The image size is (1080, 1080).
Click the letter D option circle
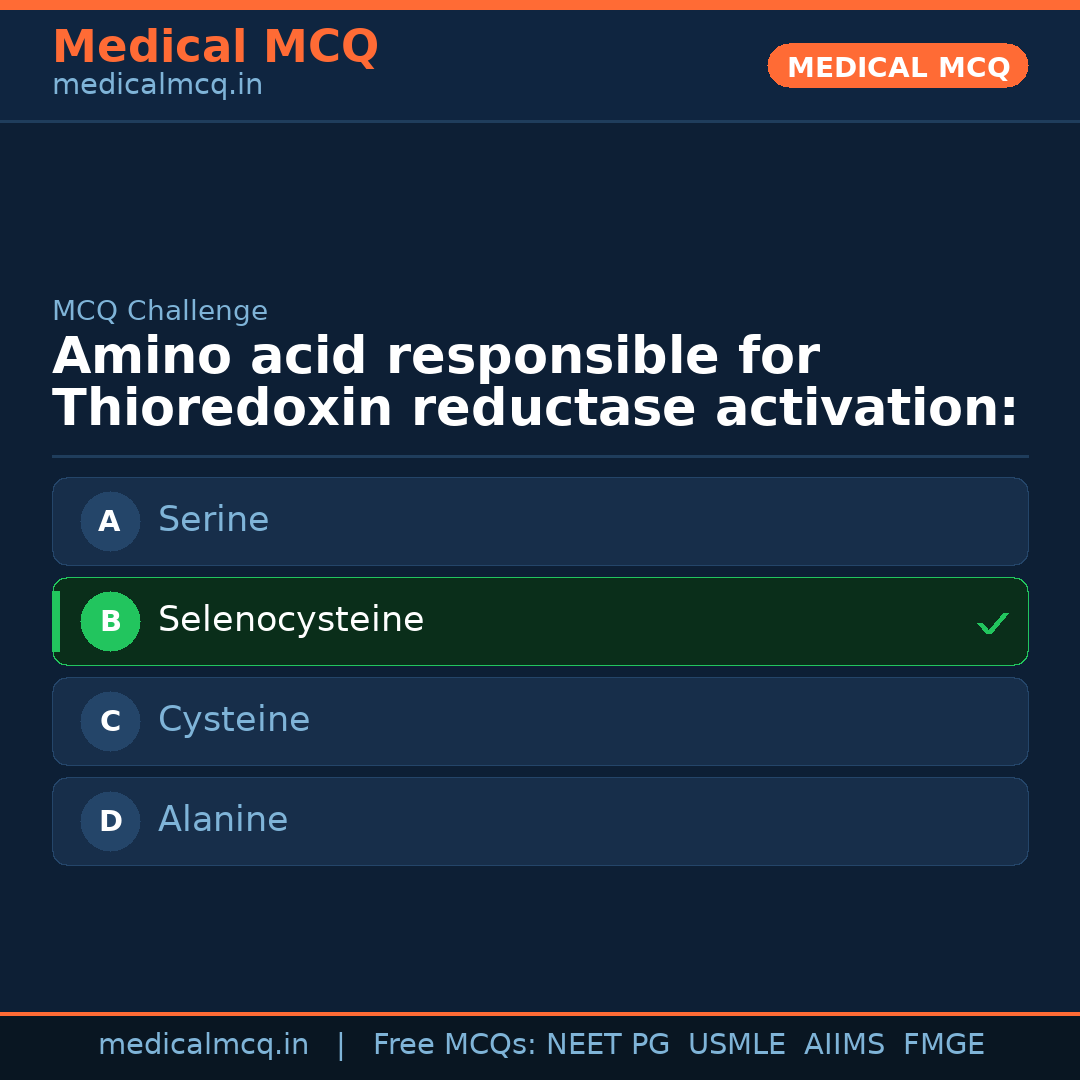tap(110, 821)
